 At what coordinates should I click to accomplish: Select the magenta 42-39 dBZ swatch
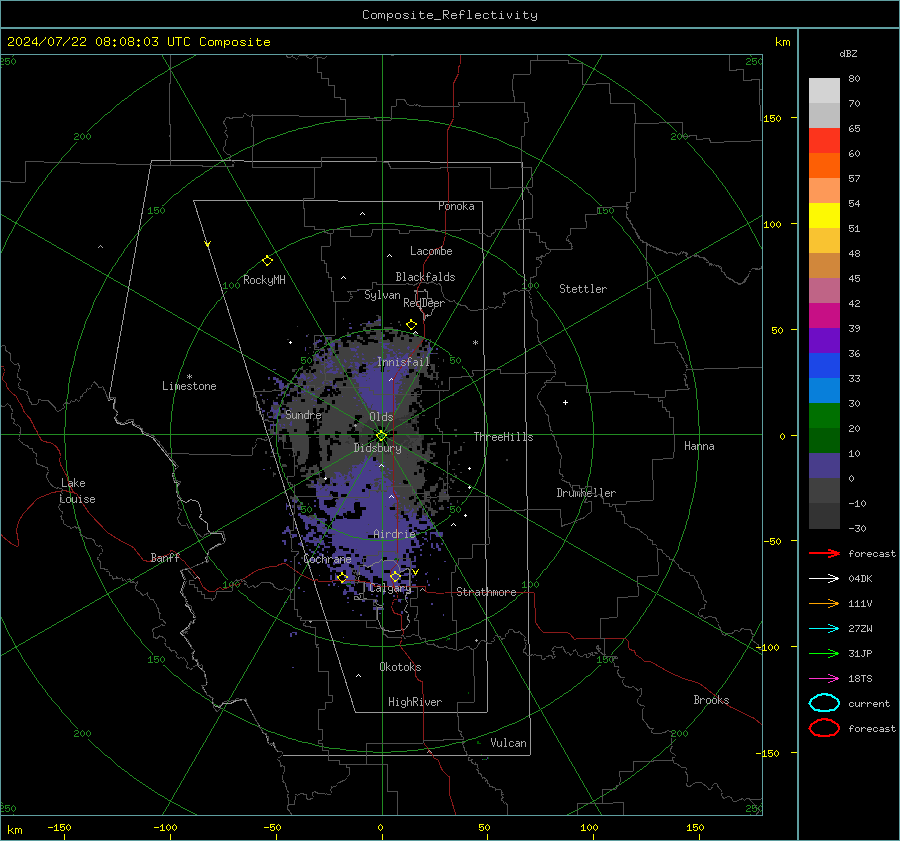tap(824, 316)
